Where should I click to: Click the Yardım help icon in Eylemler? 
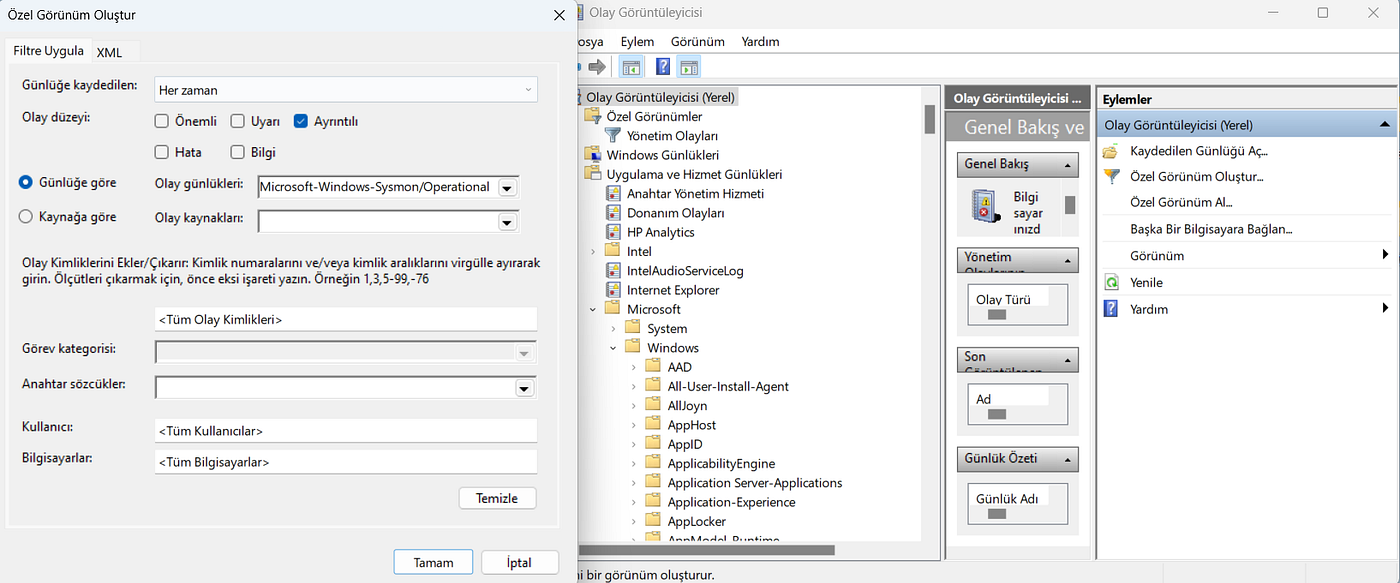click(1111, 309)
